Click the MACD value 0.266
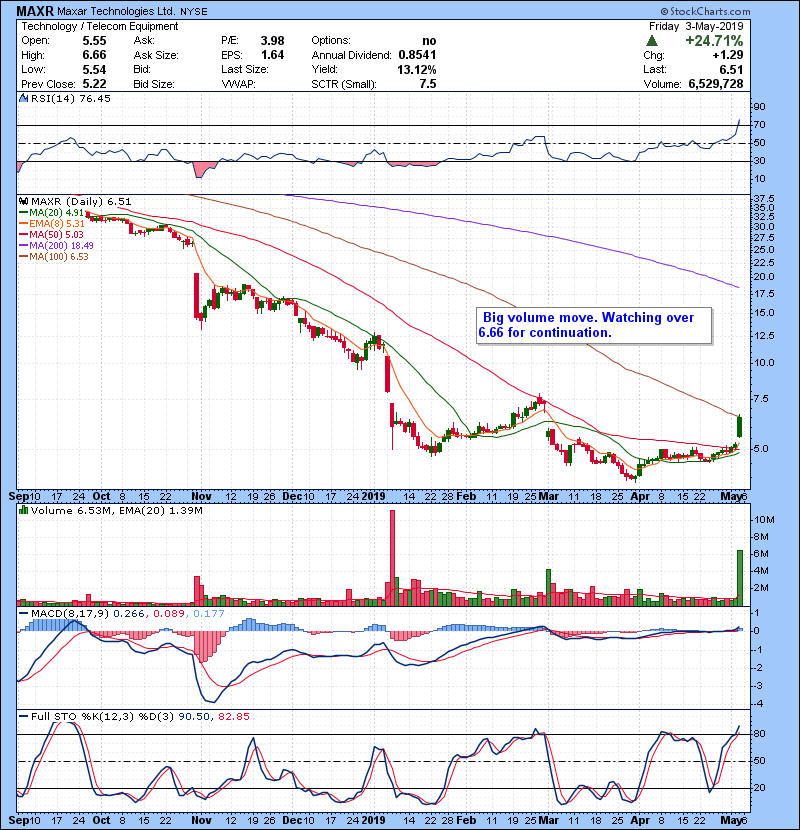This screenshot has width=800, height=830. pyautogui.click(x=129, y=614)
